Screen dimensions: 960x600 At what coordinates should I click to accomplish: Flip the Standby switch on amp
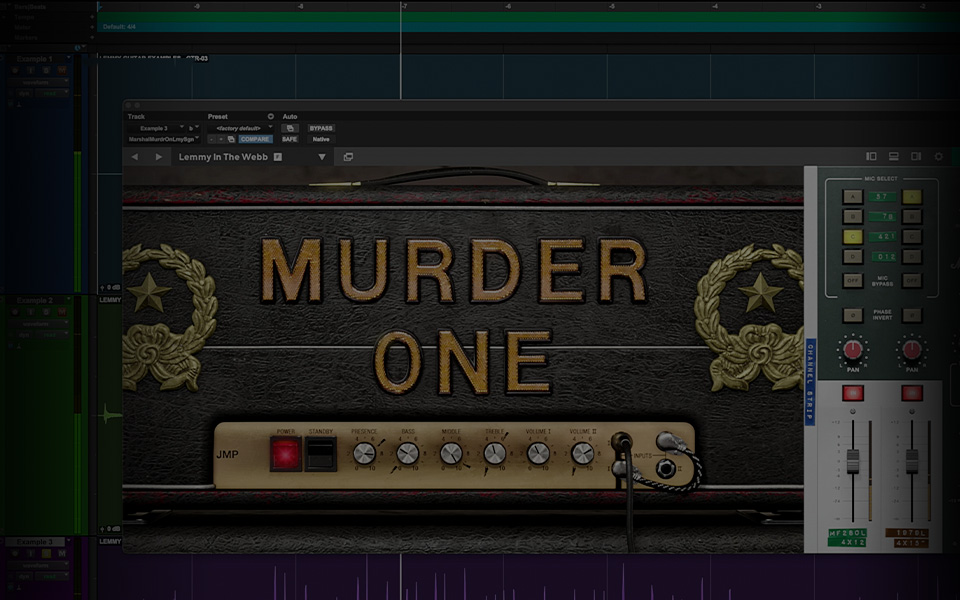(320, 454)
